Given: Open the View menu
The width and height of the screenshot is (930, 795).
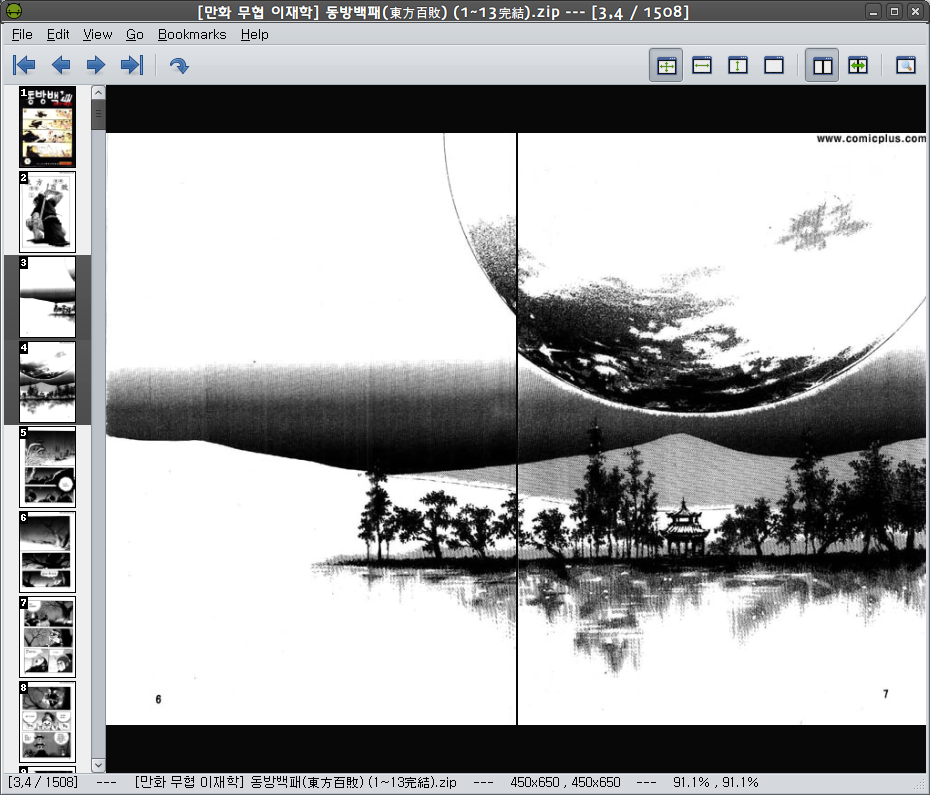Looking at the screenshot, I should pos(97,34).
